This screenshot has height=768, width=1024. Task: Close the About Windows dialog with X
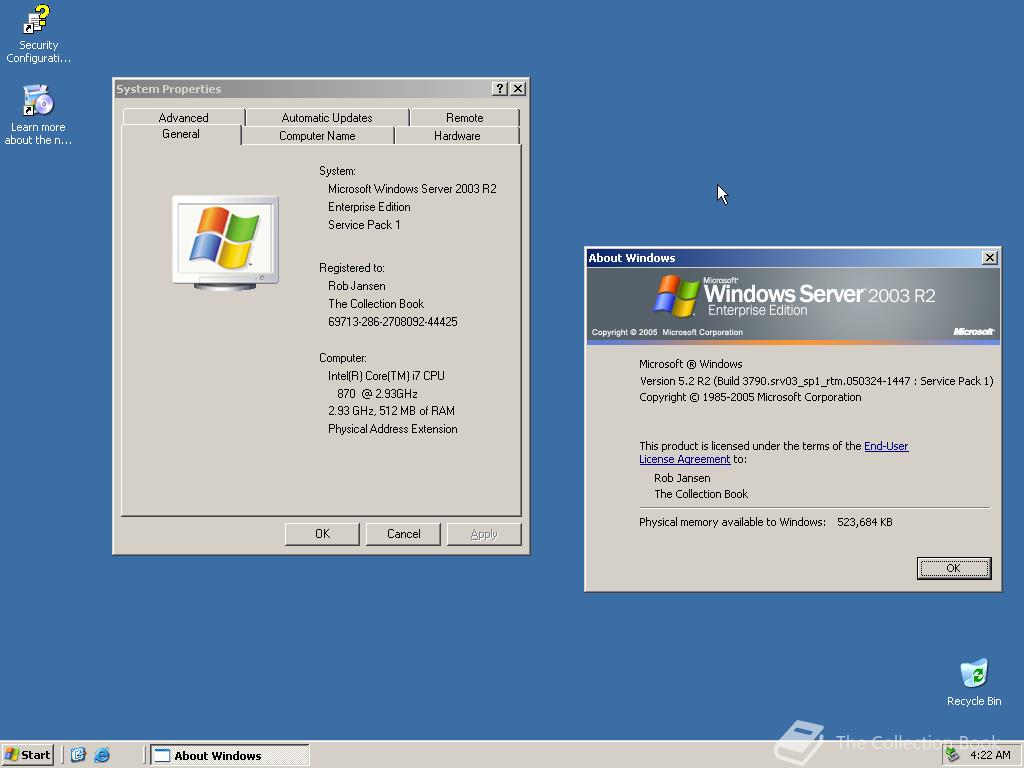[990, 258]
